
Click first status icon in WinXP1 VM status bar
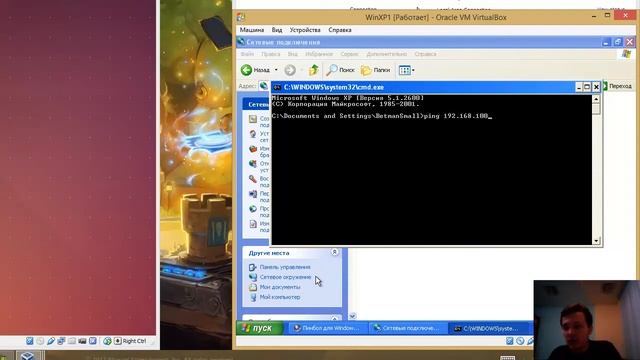(x=509, y=341)
